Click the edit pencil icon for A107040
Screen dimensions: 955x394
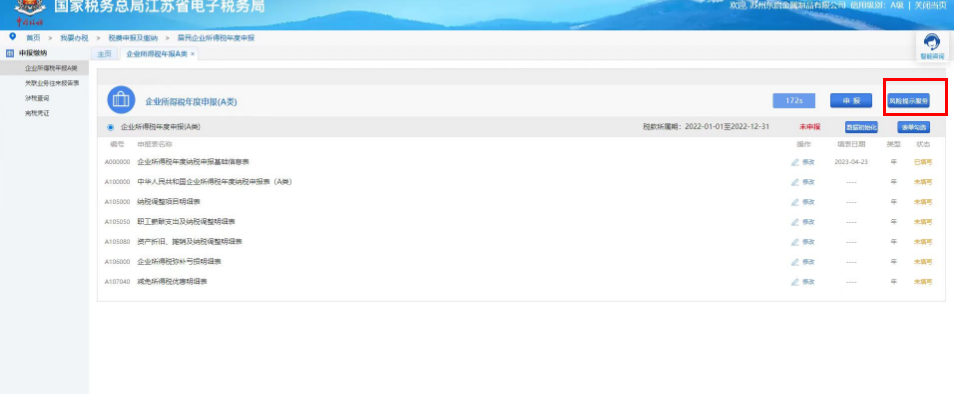coord(795,282)
